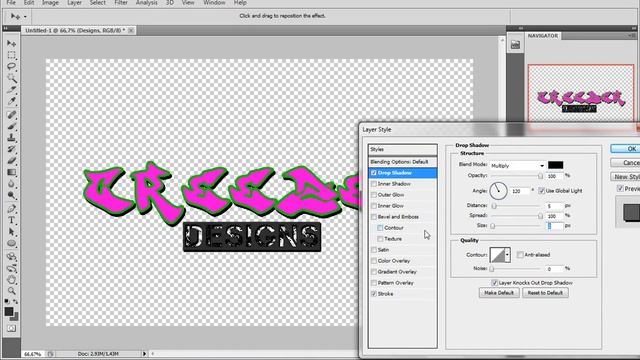Screen dimensions: 640x360
Task: Expand the toolbox using its top arrows
Action: [6, 29]
